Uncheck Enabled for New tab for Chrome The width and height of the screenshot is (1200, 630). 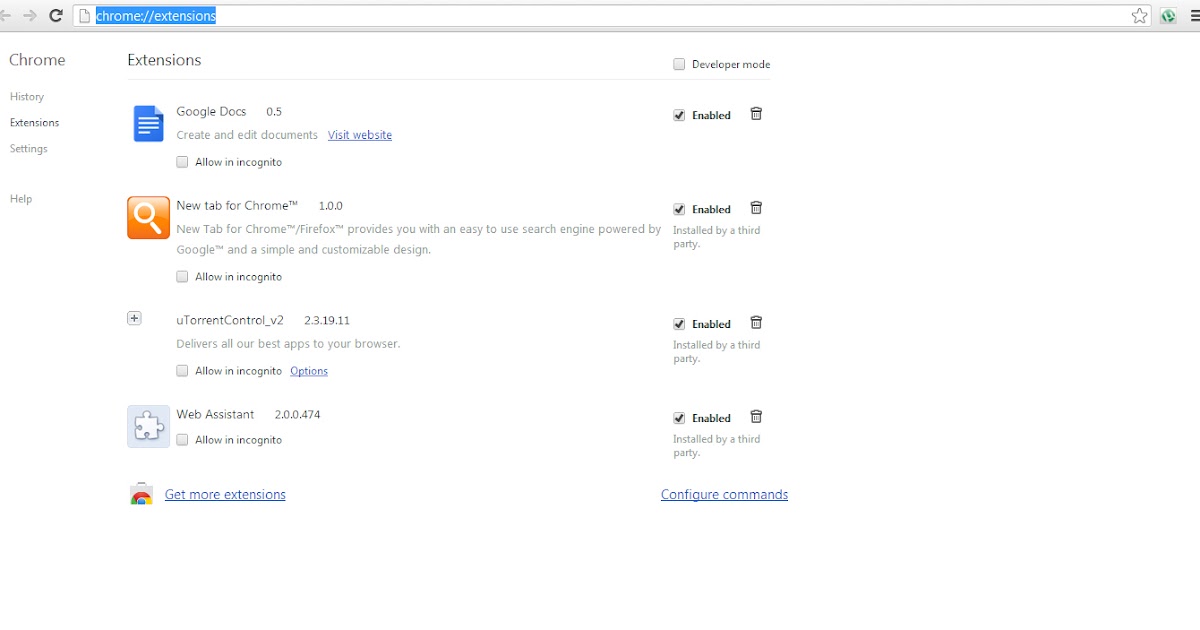point(679,209)
